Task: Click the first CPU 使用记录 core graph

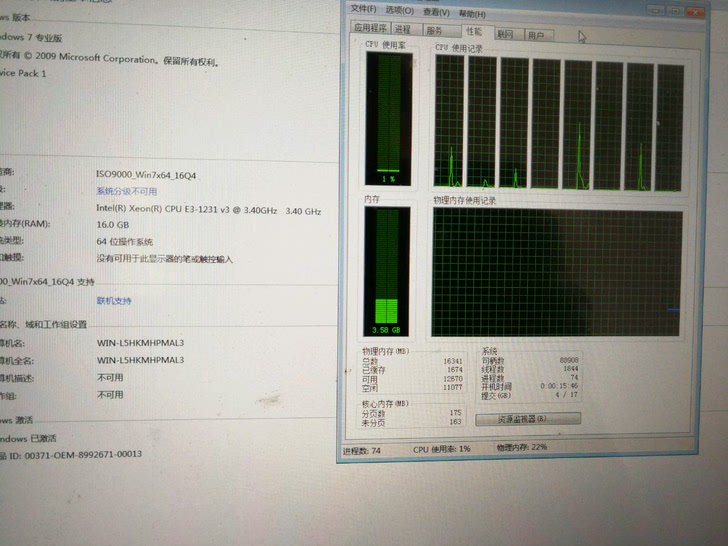Action: click(449, 121)
